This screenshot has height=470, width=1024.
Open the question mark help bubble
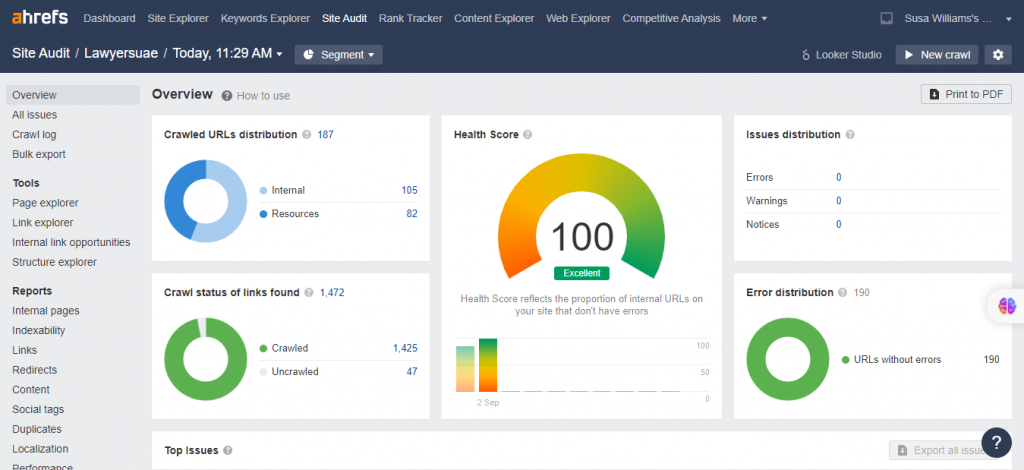point(997,443)
